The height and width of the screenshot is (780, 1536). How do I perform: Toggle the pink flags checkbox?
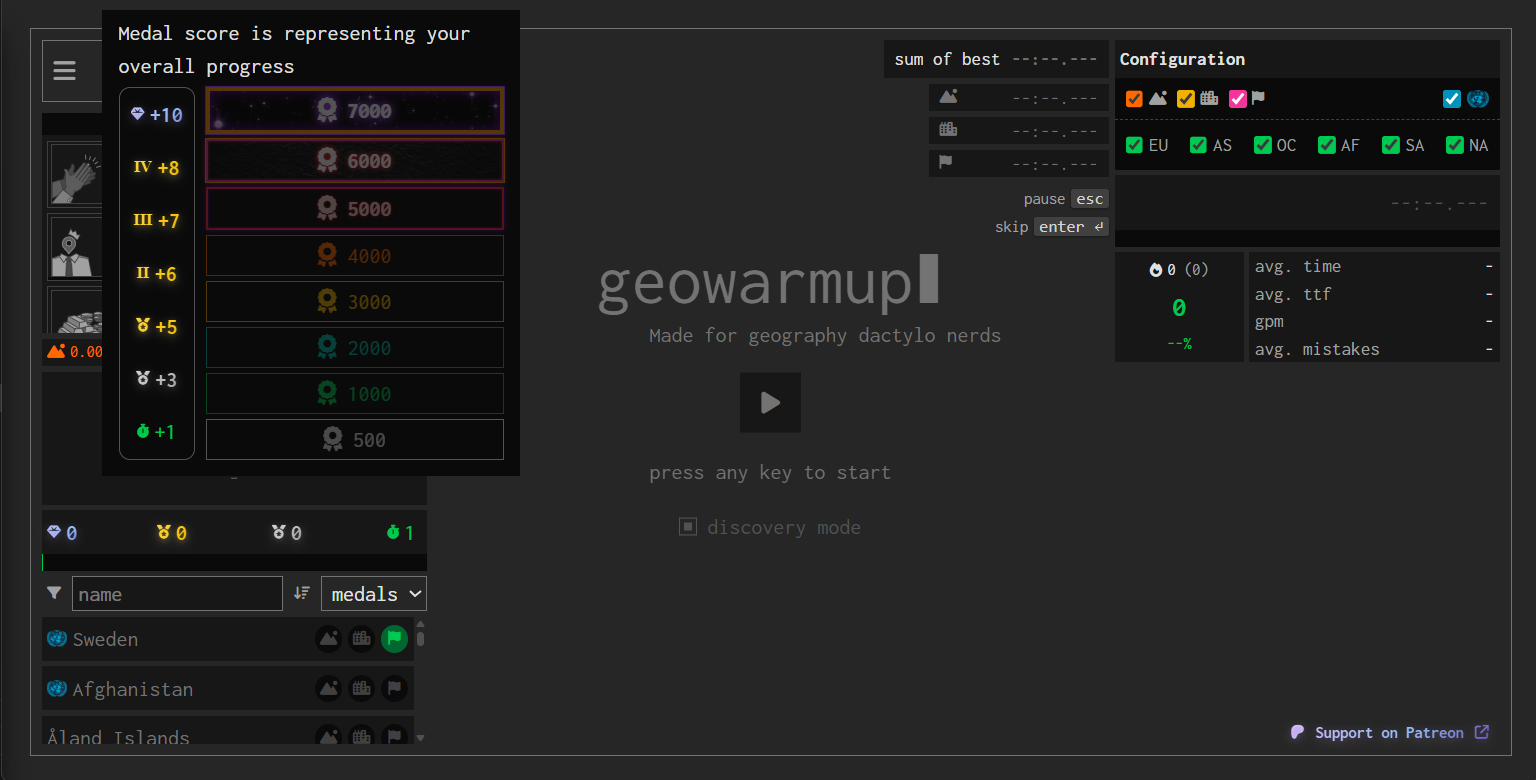[x=1238, y=98]
